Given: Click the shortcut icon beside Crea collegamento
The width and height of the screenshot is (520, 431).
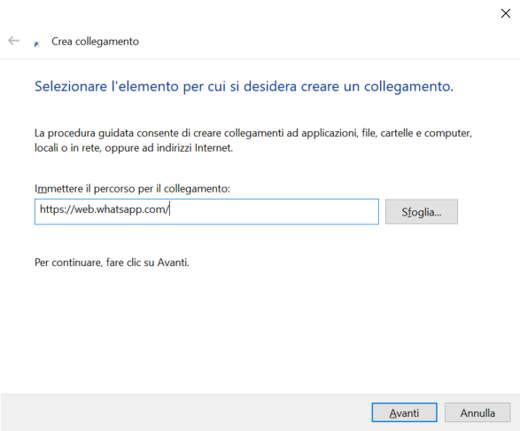Looking at the screenshot, I should [37, 44].
